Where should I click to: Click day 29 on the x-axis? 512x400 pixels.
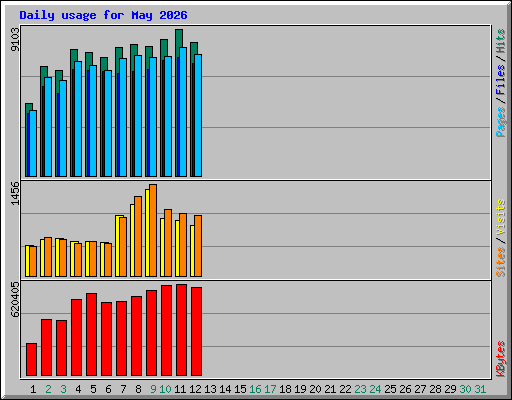(450, 389)
